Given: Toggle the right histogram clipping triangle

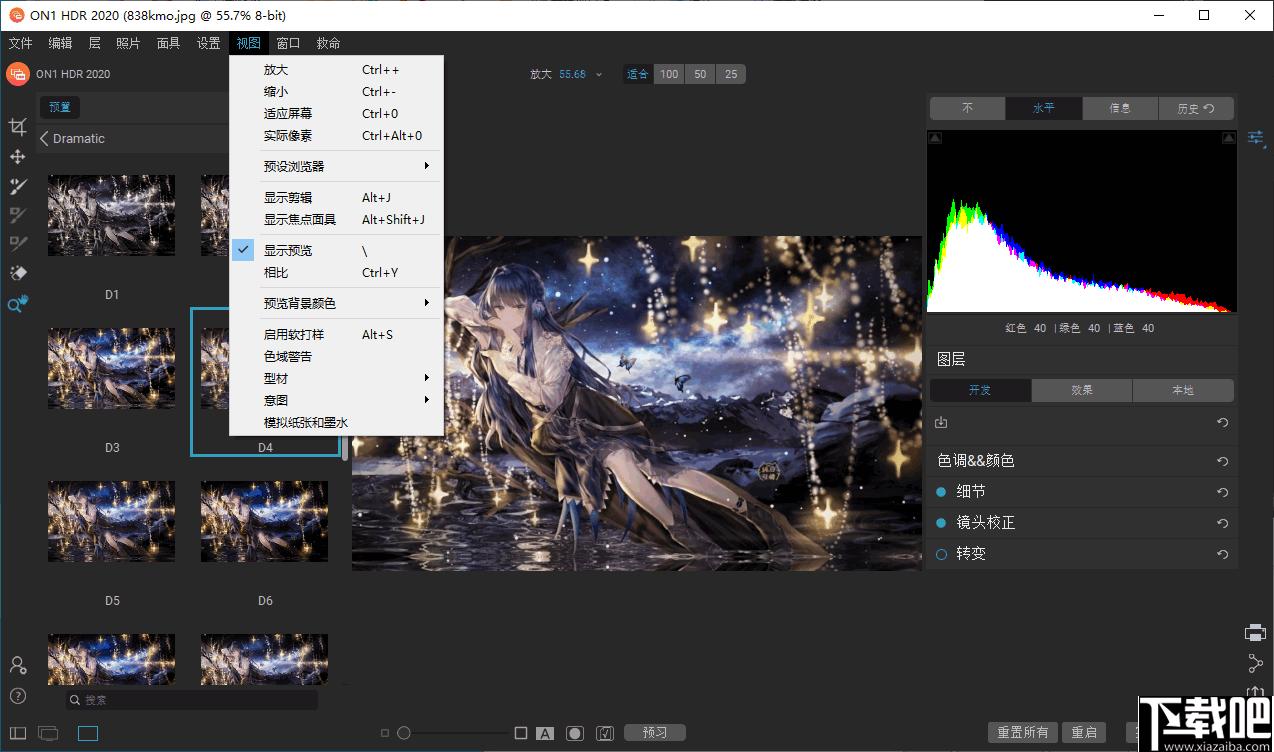Looking at the screenshot, I should (1229, 138).
